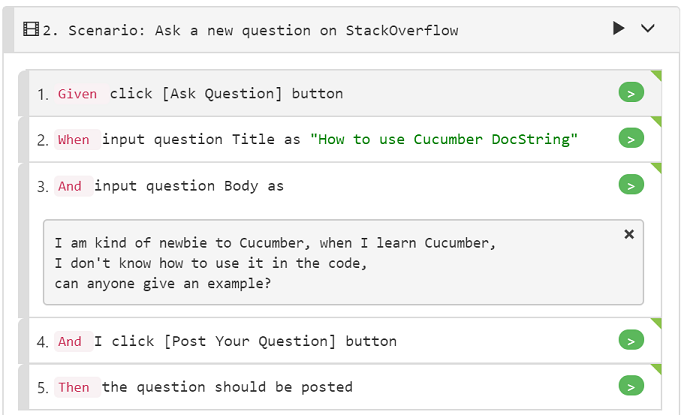This screenshot has width=684, height=415.
Task: Collapse the scenario with the chevron arrow
Action: tap(648, 28)
